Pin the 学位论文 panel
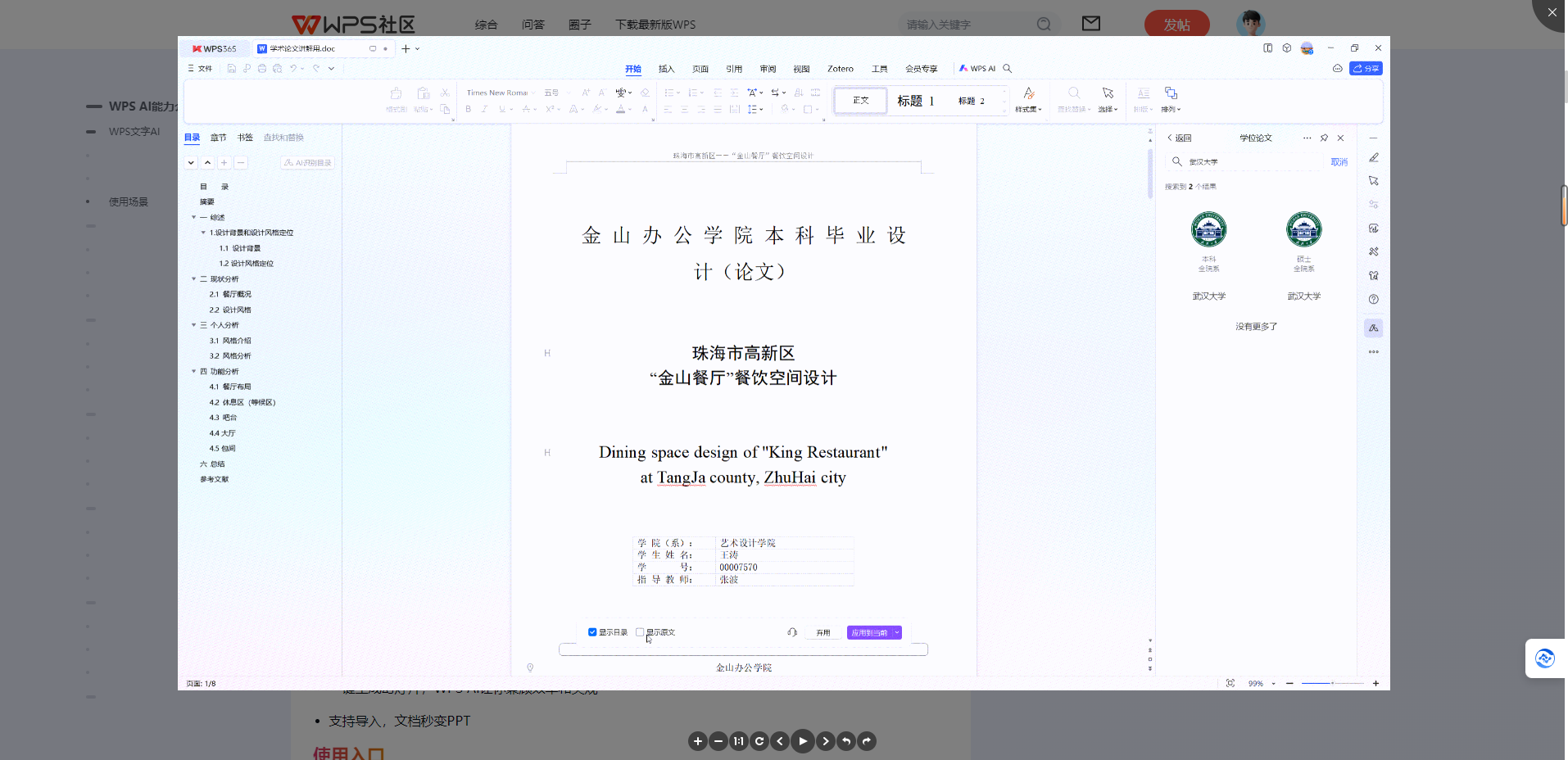The width and height of the screenshot is (1568, 760). (1324, 138)
